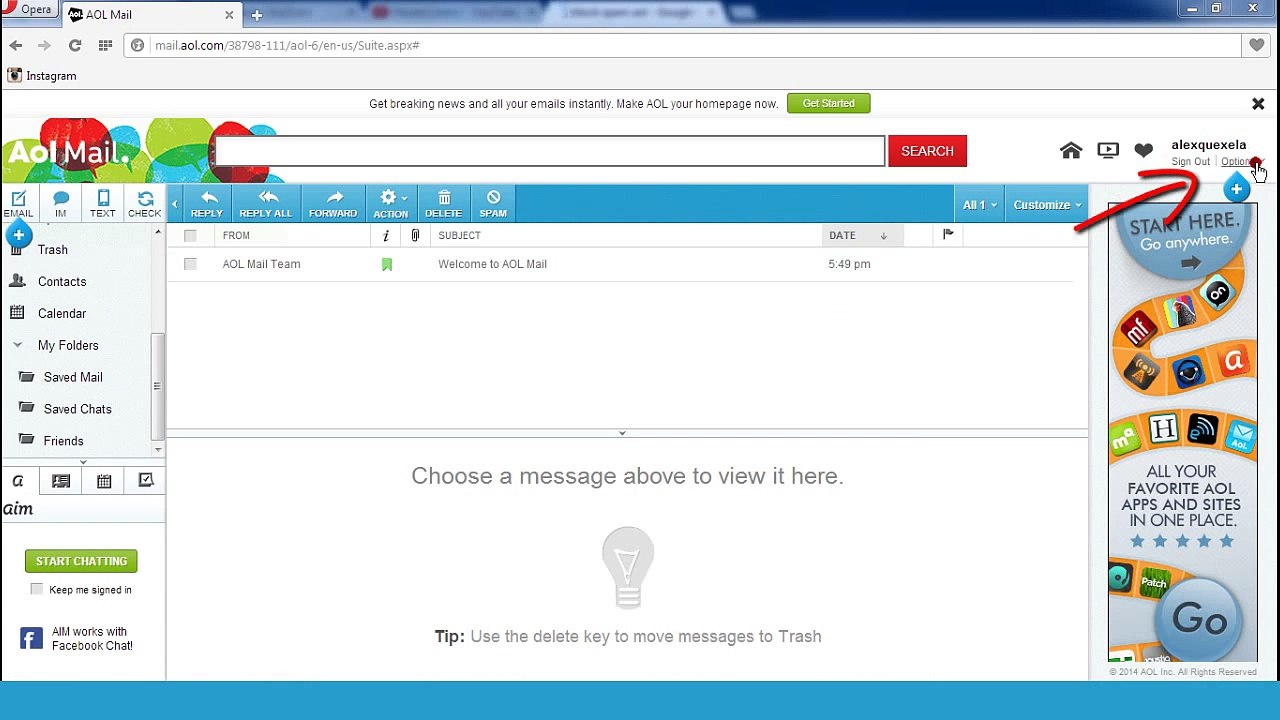Go back using the browser back arrow

tap(16, 45)
